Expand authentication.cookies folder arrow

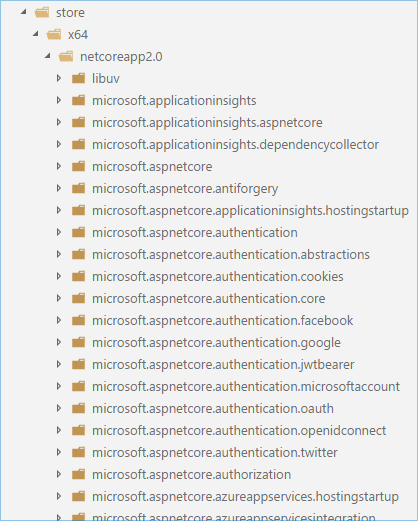tap(59, 276)
